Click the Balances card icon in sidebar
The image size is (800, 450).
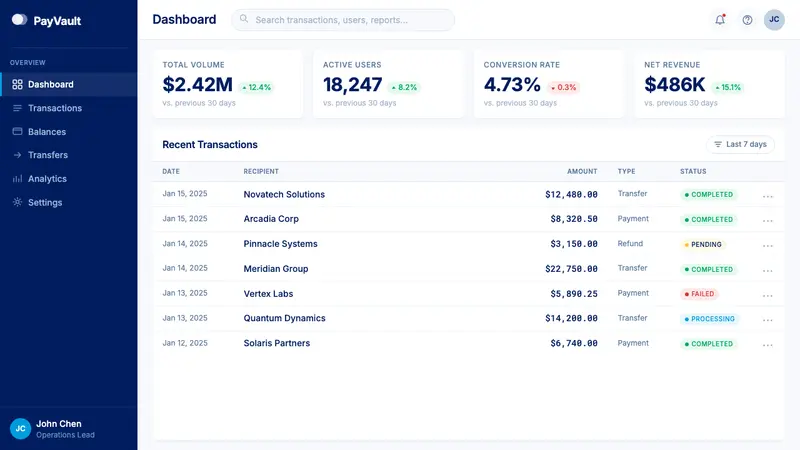click(17, 132)
